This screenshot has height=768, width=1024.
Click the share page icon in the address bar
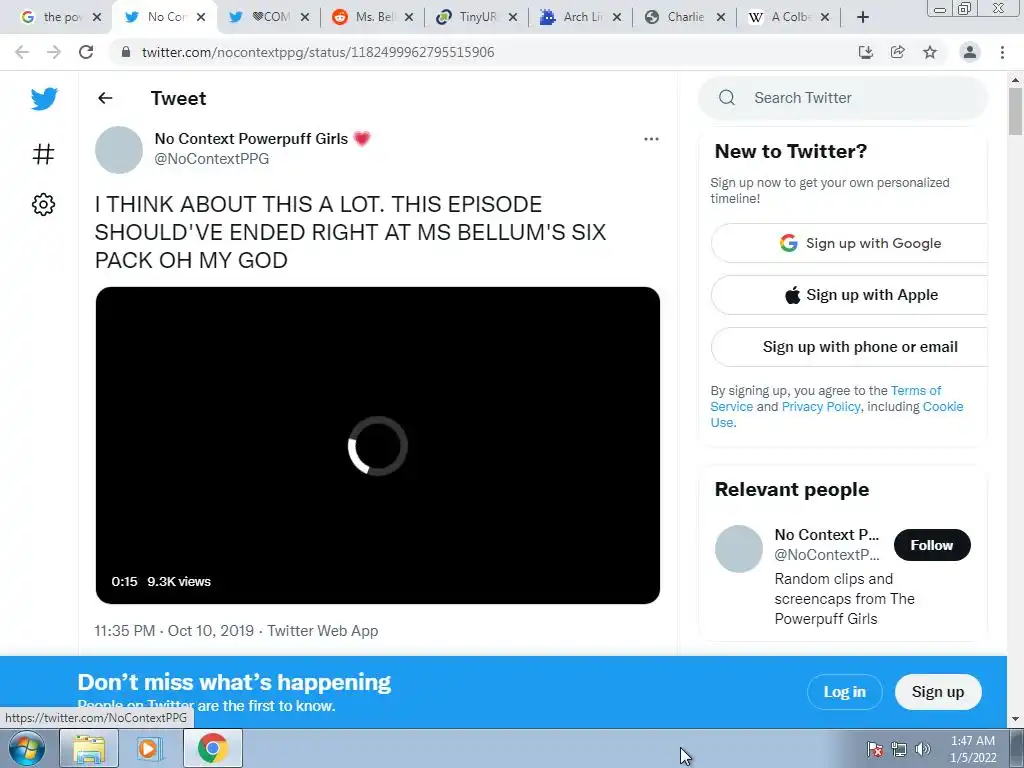point(898,52)
